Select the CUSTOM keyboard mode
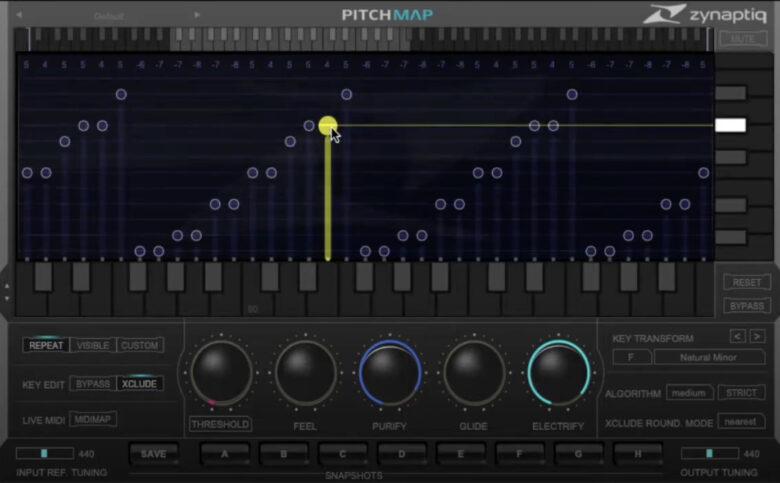Viewport: 780px width, 483px height. [x=140, y=345]
